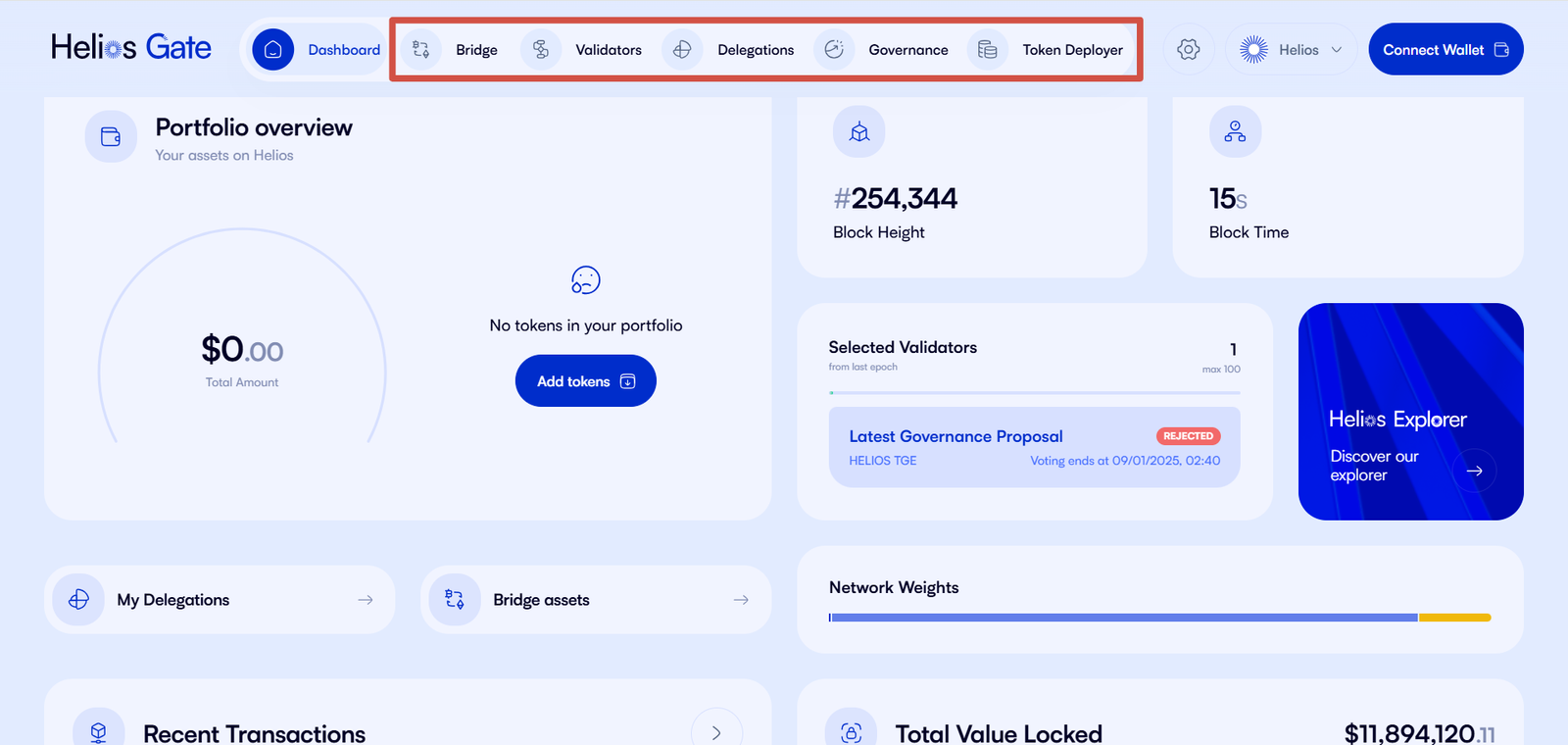Open settings via the gear icon

pyautogui.click(x=1189, y=50)
